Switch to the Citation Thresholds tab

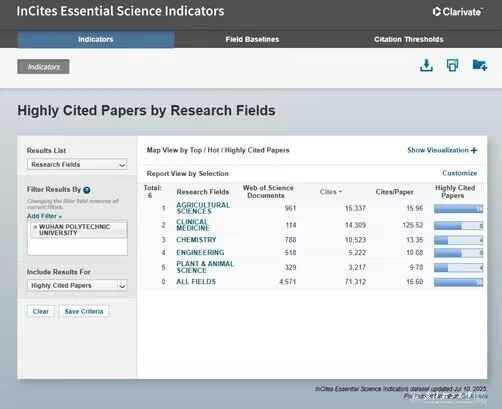(409, 39)
